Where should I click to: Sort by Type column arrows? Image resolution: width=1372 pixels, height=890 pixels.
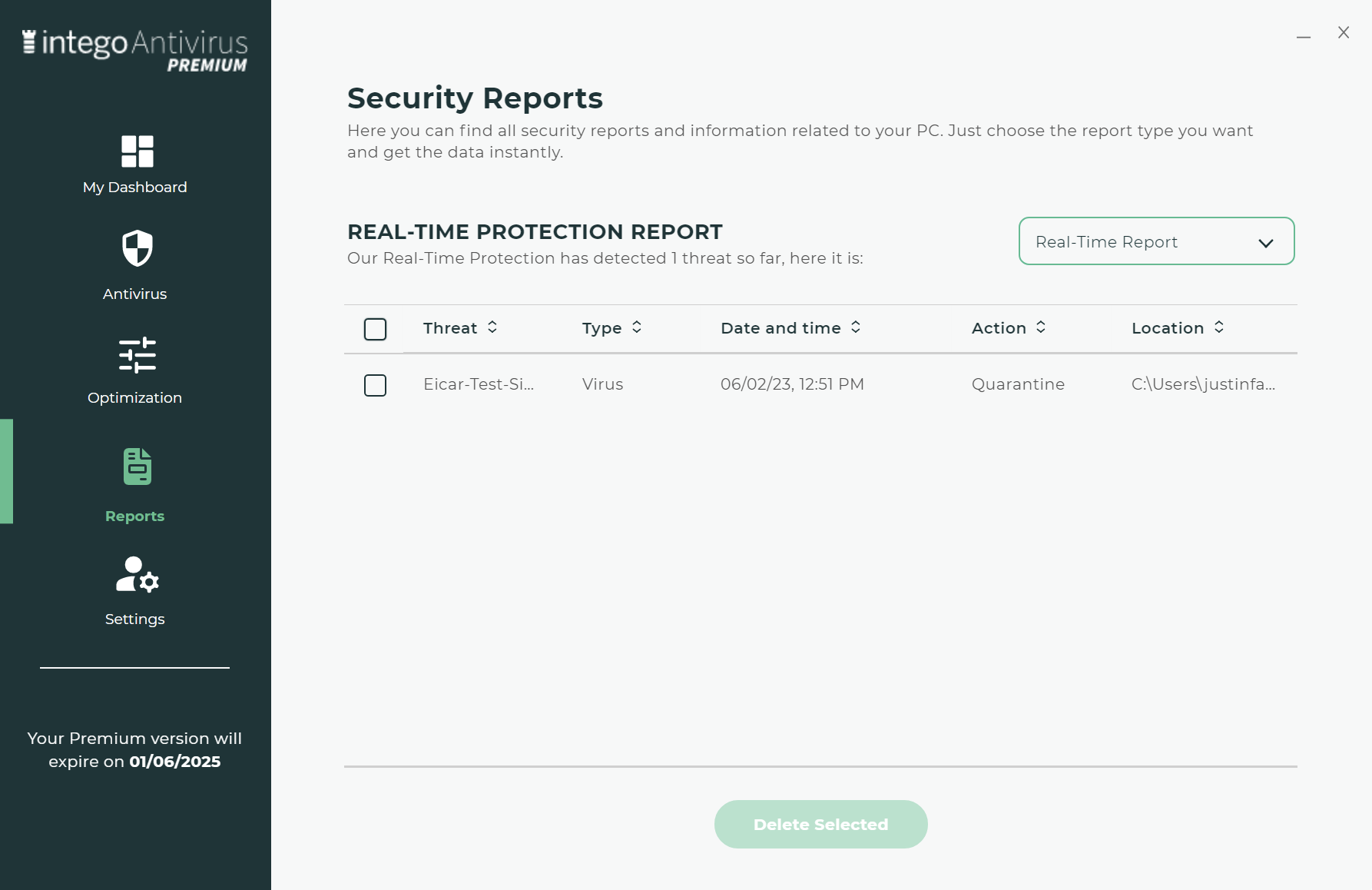637,327
